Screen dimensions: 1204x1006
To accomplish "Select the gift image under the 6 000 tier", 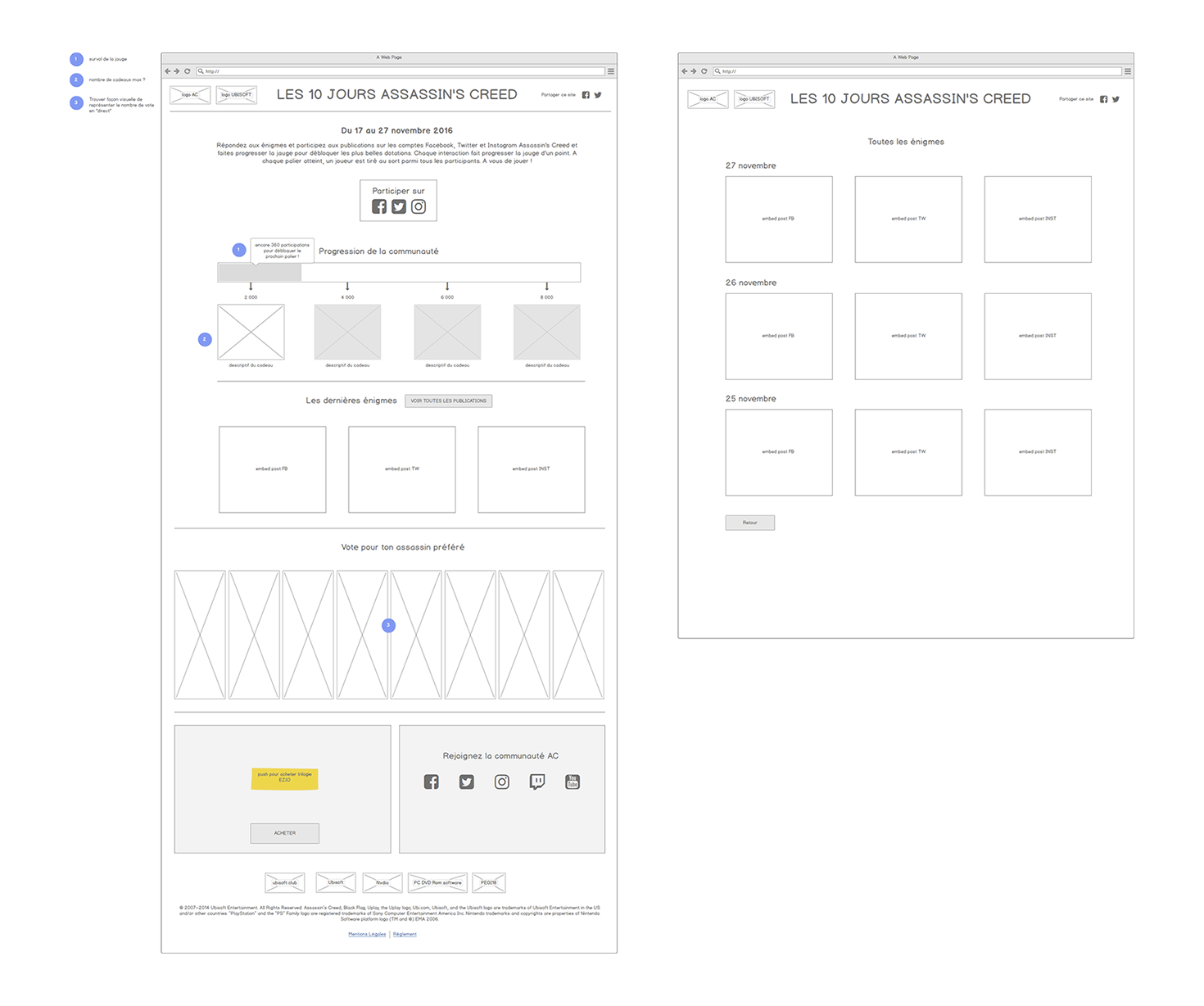I will click(447, 332).
